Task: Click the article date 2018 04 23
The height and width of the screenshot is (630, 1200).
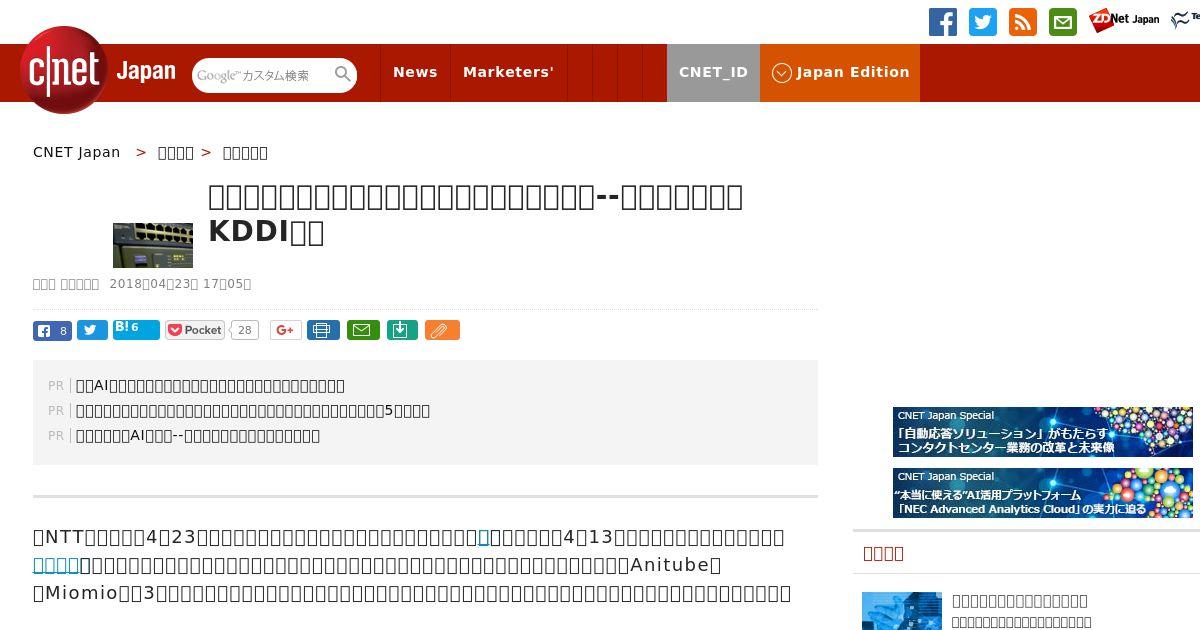Action: click(180, 284)
